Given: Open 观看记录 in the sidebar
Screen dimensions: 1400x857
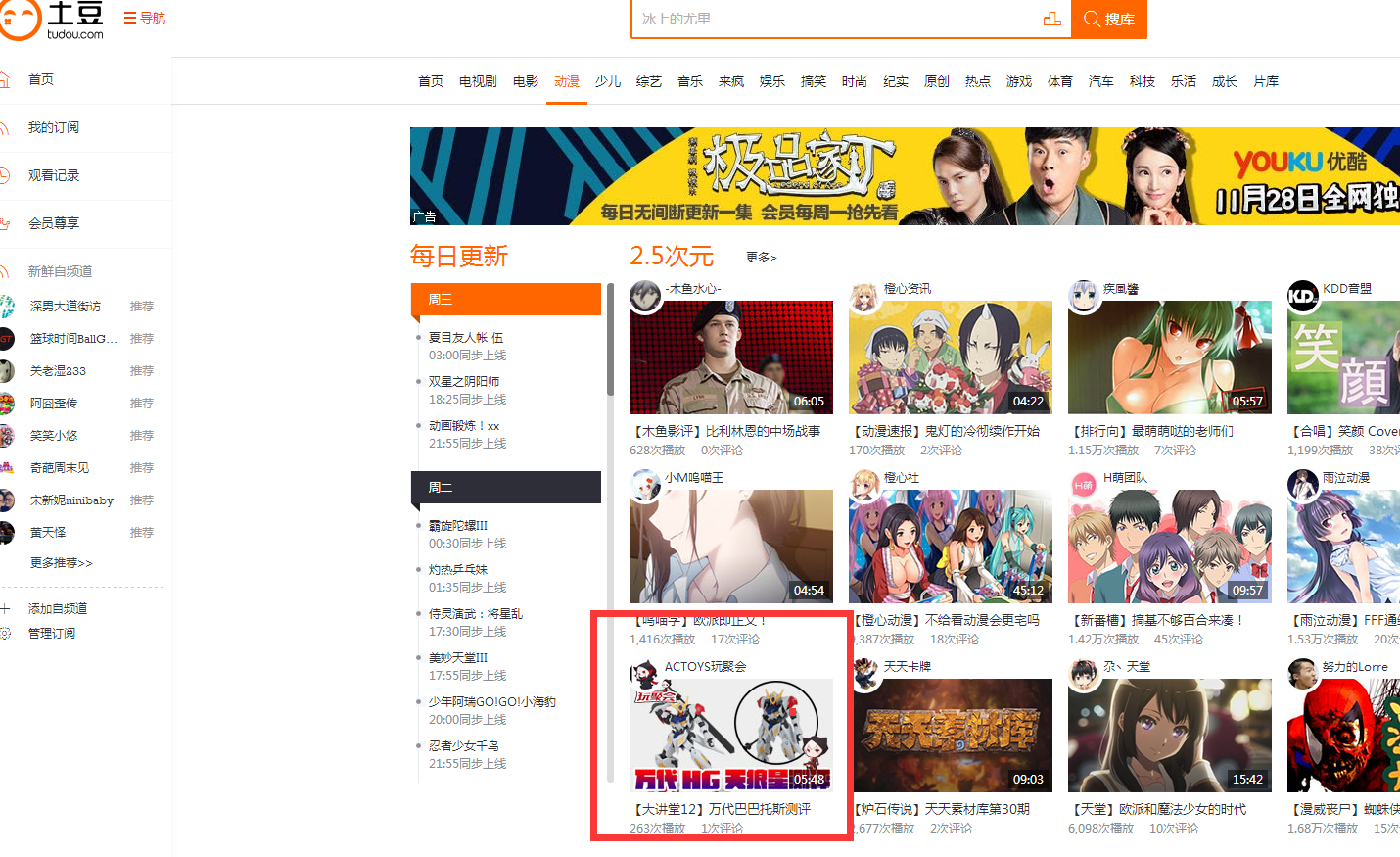Looking at the screenshot, I should click(x=53, y=175).
